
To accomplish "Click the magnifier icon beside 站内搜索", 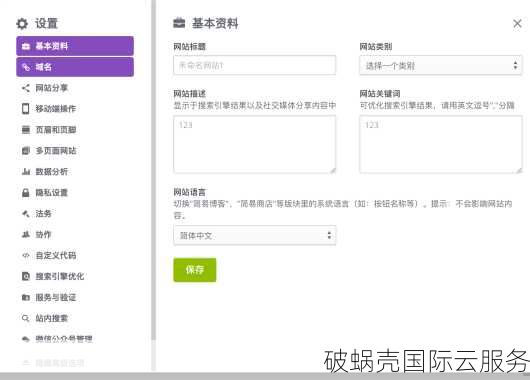I will pyautogui.click(x=26, y=318).
